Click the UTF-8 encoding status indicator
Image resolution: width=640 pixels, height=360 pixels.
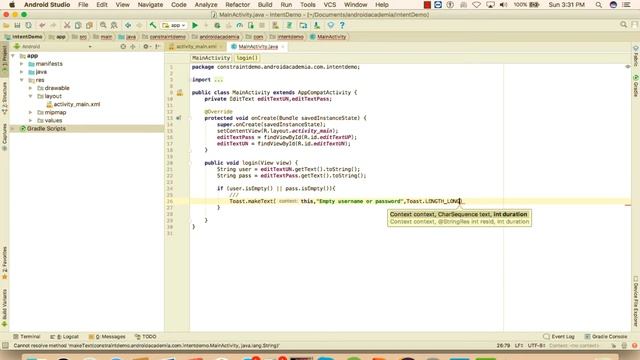tap(537, 346)
